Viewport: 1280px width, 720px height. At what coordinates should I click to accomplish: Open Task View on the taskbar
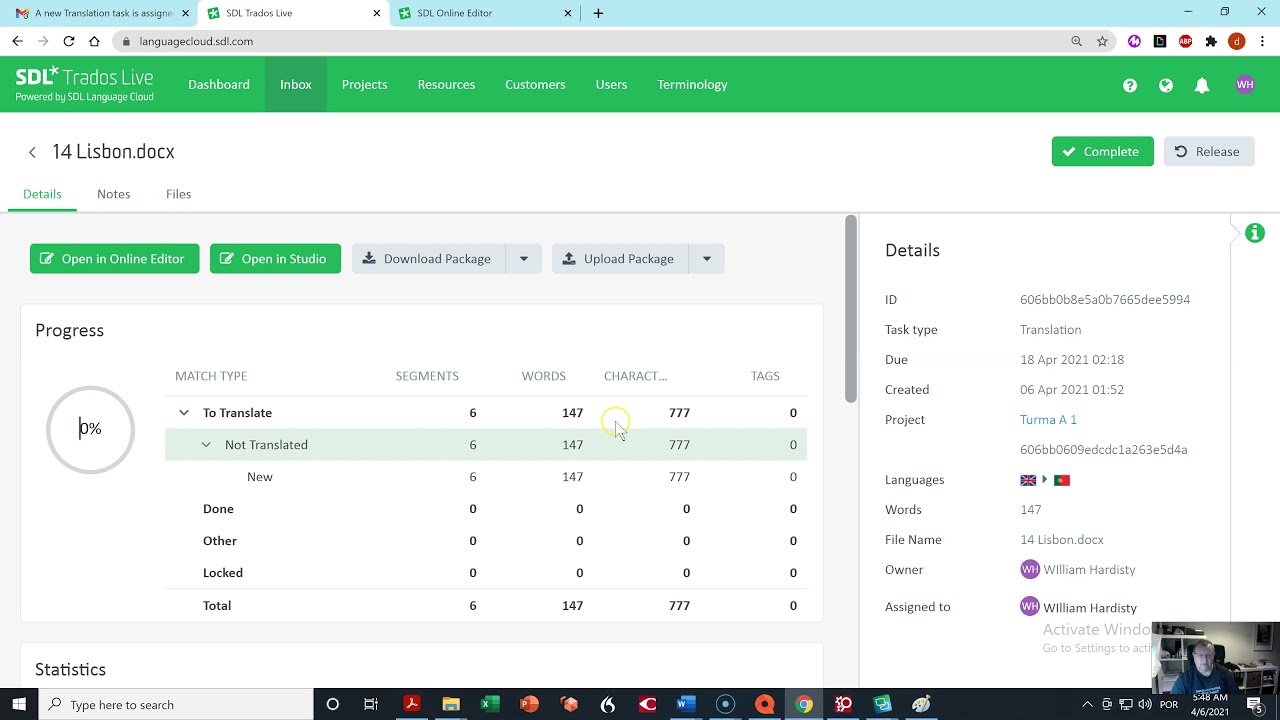pyautogui.click(x=371, y=704)
